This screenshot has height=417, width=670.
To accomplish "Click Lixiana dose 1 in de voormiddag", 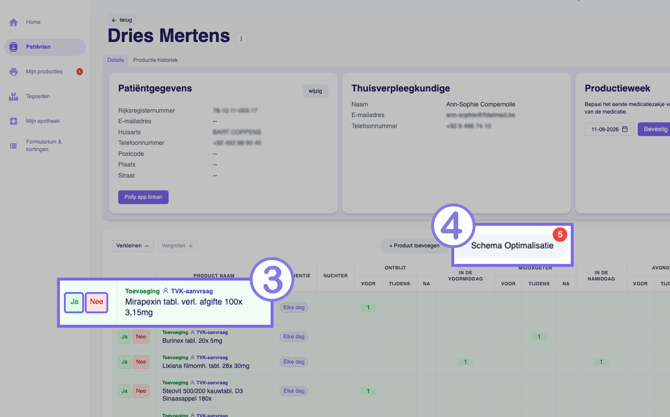I will pyautogui.click(x=465, y=362).
